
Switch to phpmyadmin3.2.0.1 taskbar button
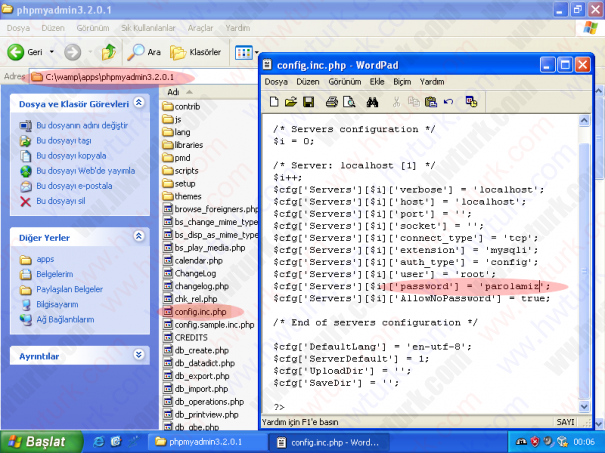point(207,442)
